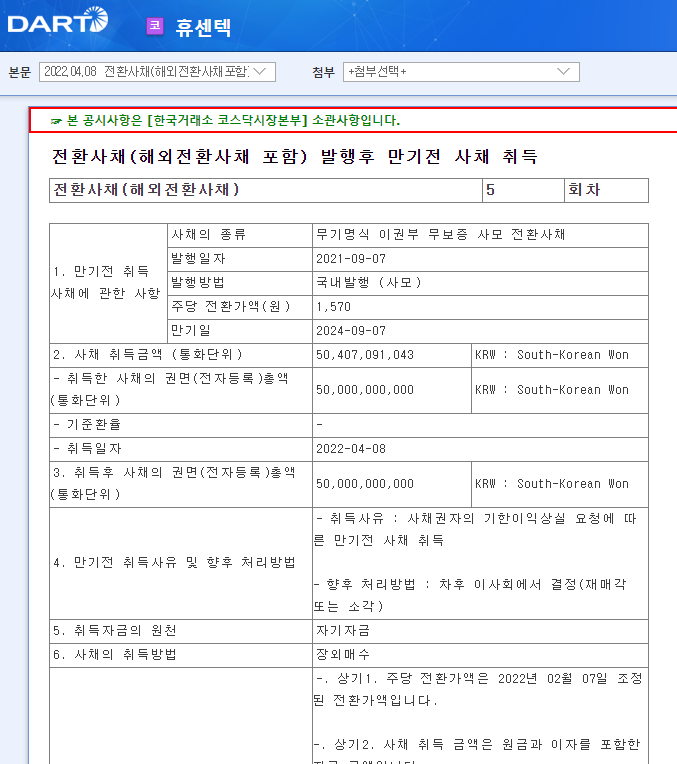Click the 2. 사채 취득금액 label

tap(148, 355)
